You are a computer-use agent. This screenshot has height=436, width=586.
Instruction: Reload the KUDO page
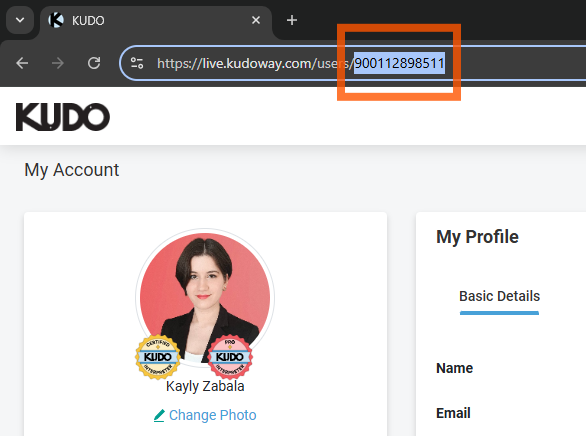[x=94, y=63]
